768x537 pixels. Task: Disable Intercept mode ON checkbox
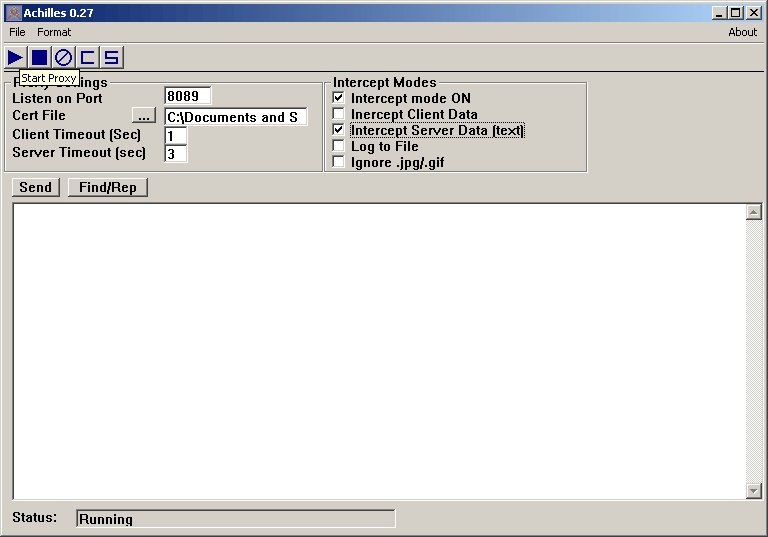[x=339, y=98]
